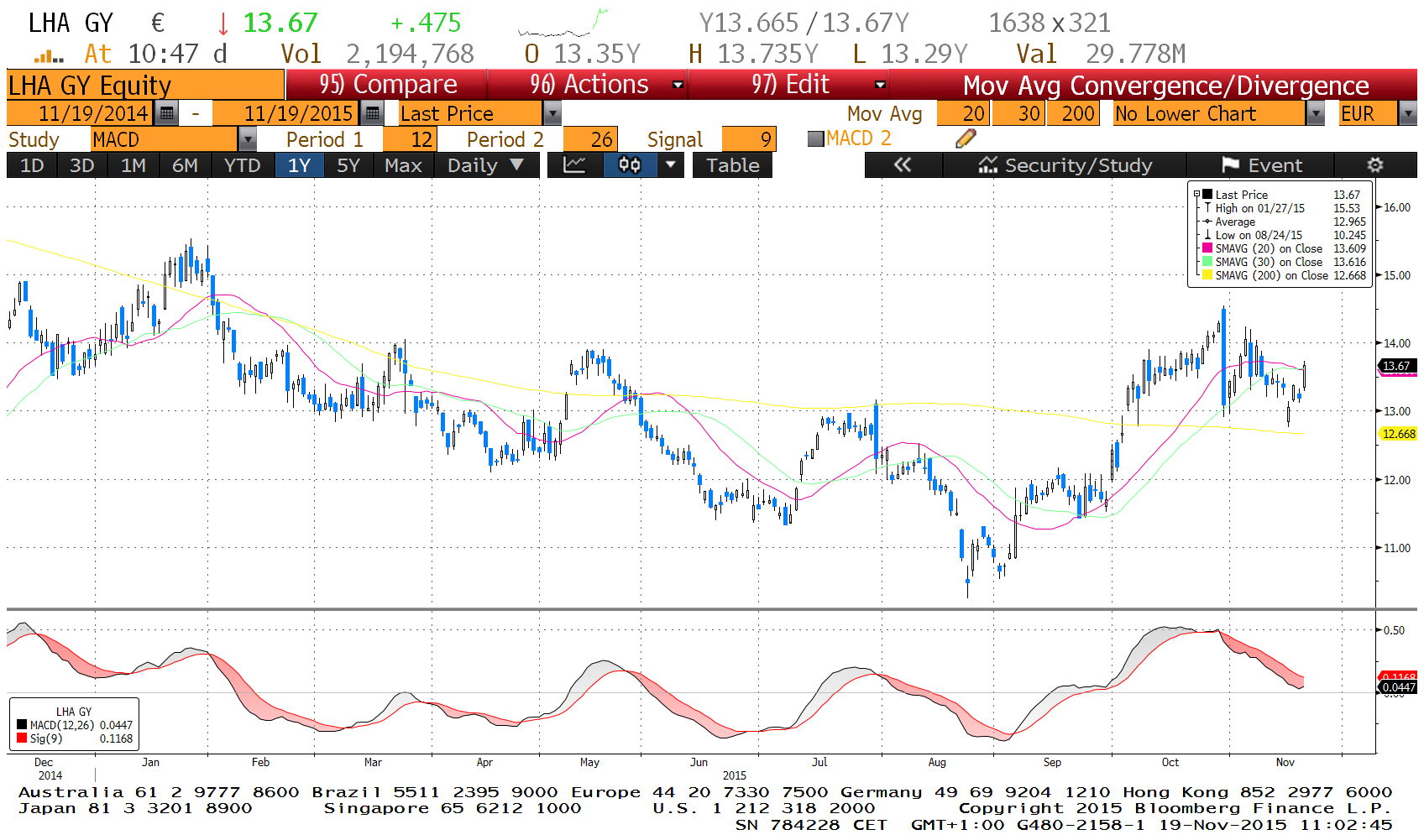Open the Daily periodicity dropdown
This screenshot has height=840, width=1424.
point(484,165)
